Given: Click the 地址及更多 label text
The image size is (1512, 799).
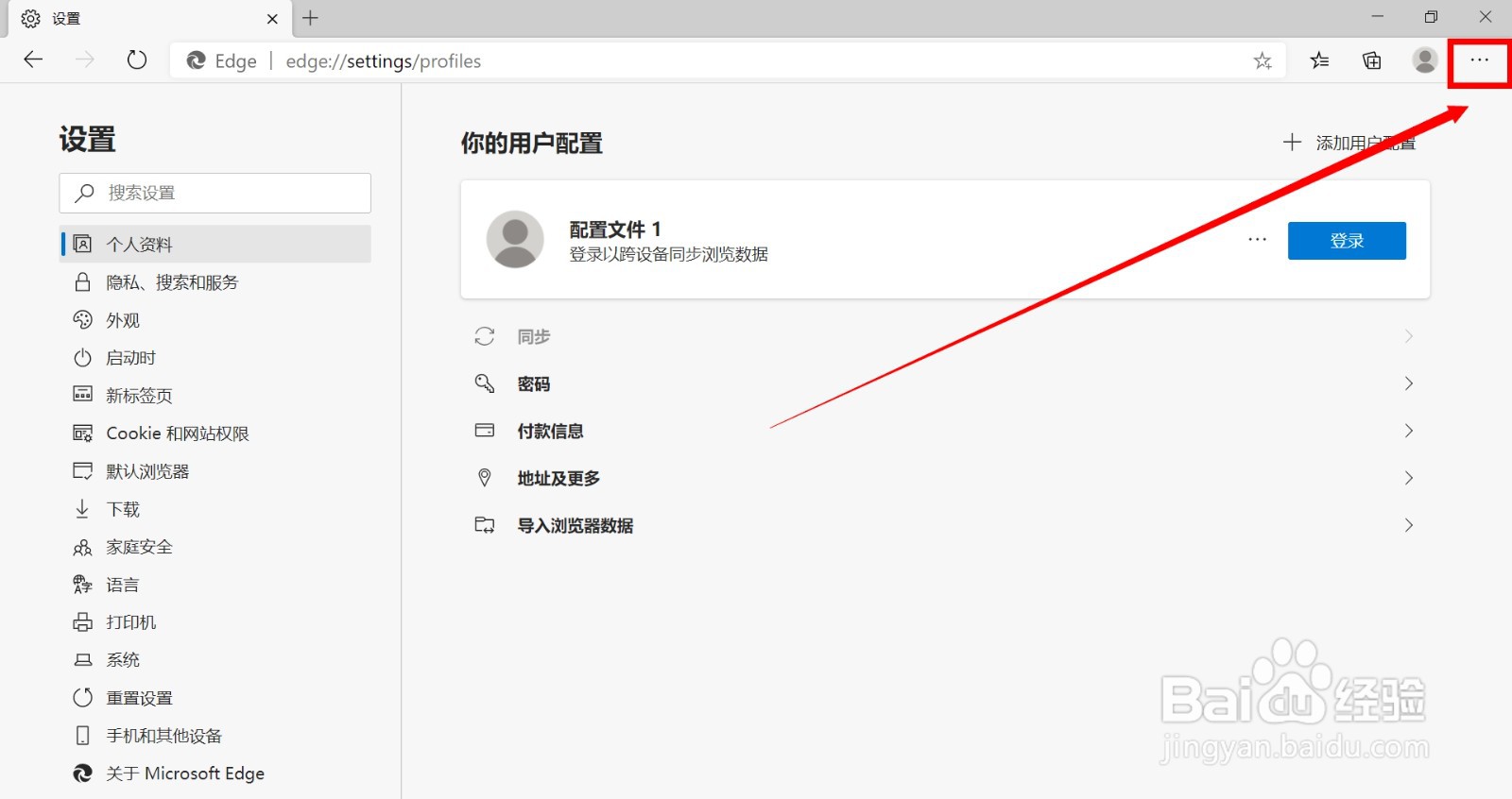Looking at the screenshot, I should pos(558,478).
